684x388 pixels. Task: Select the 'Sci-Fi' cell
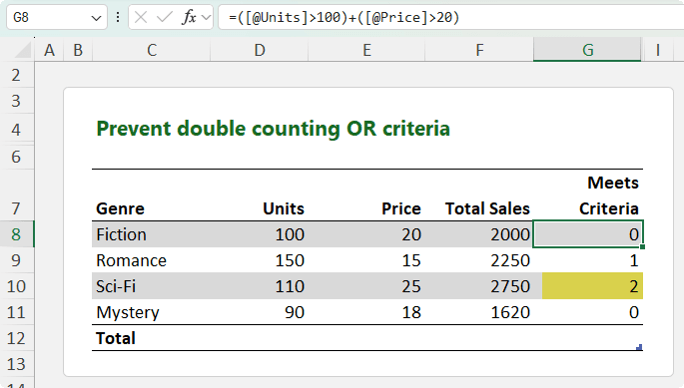tap(151, 286)
